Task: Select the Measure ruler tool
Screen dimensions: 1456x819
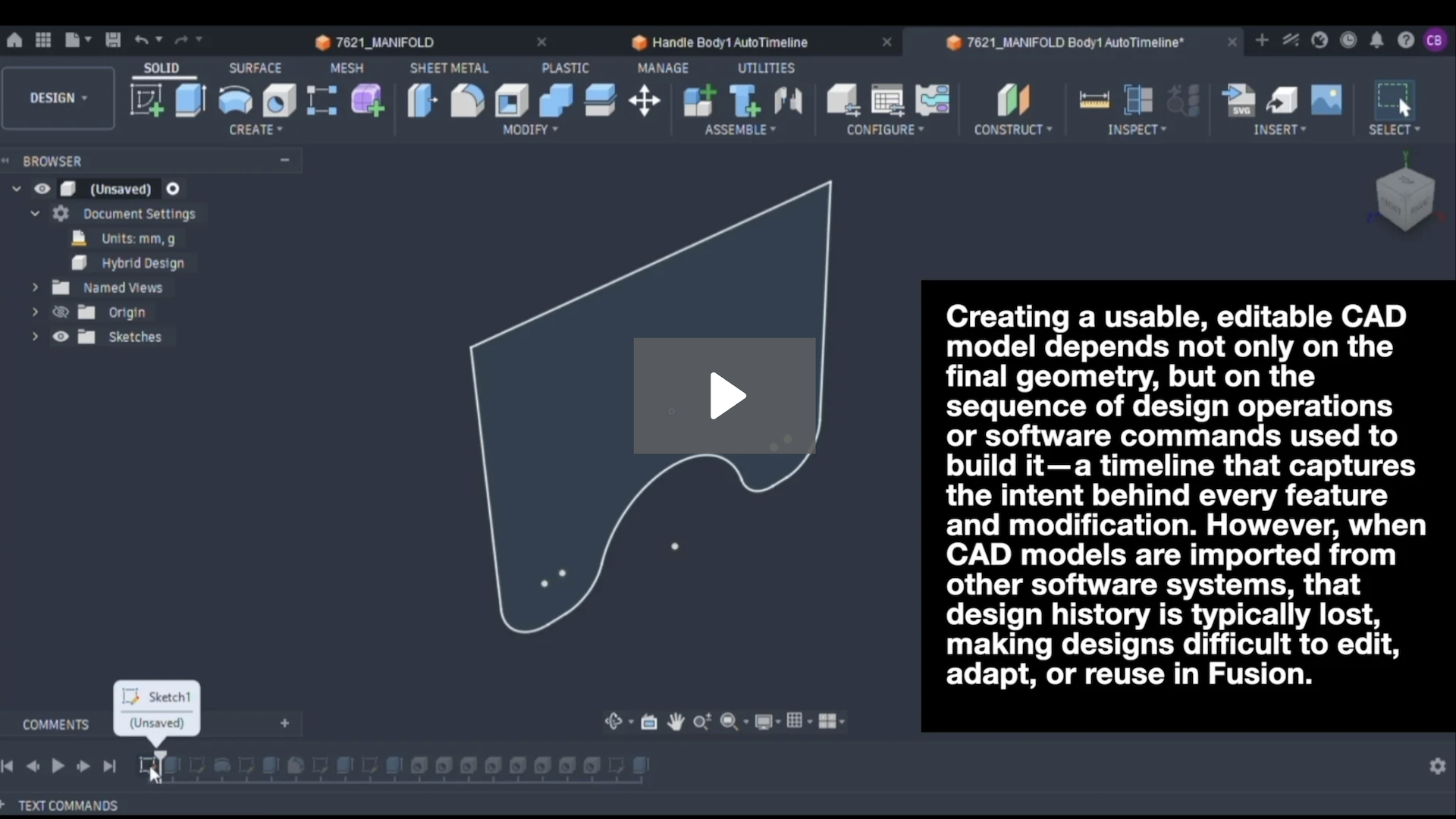Action: (1094, 100)
